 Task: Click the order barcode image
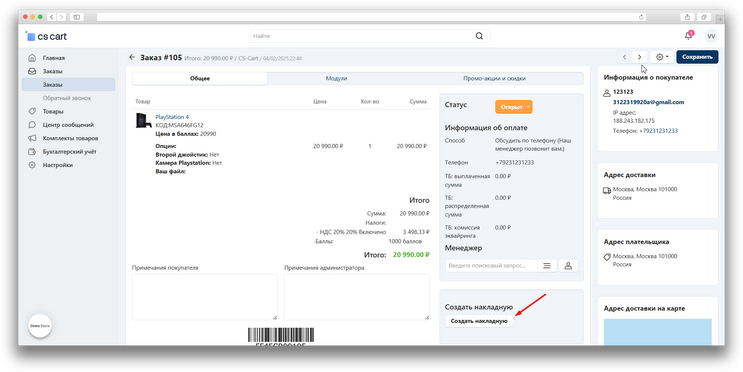click(281, 336)
